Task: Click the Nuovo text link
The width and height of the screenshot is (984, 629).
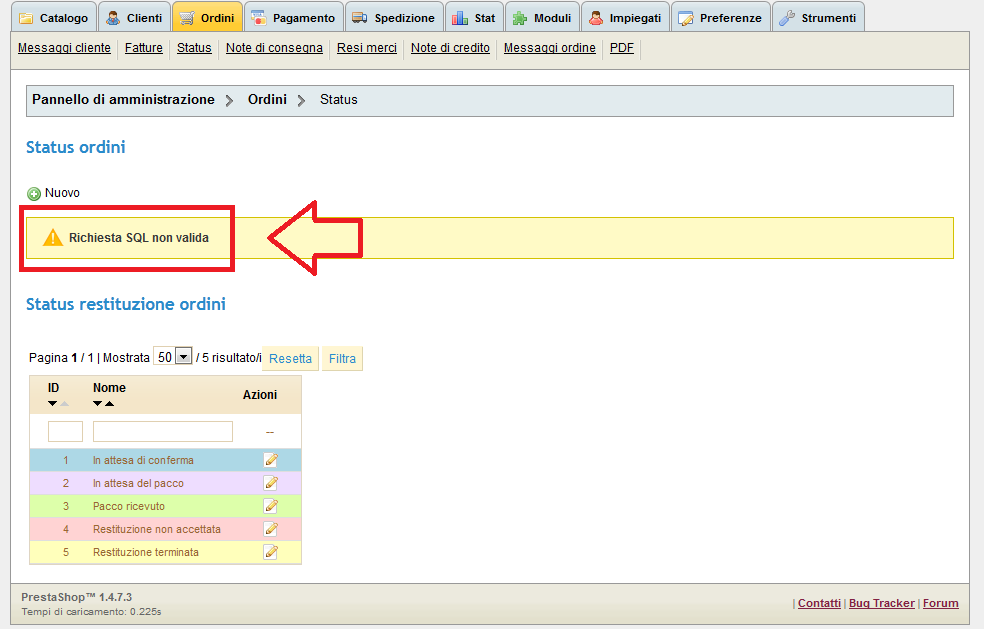Action: point(62,193)
